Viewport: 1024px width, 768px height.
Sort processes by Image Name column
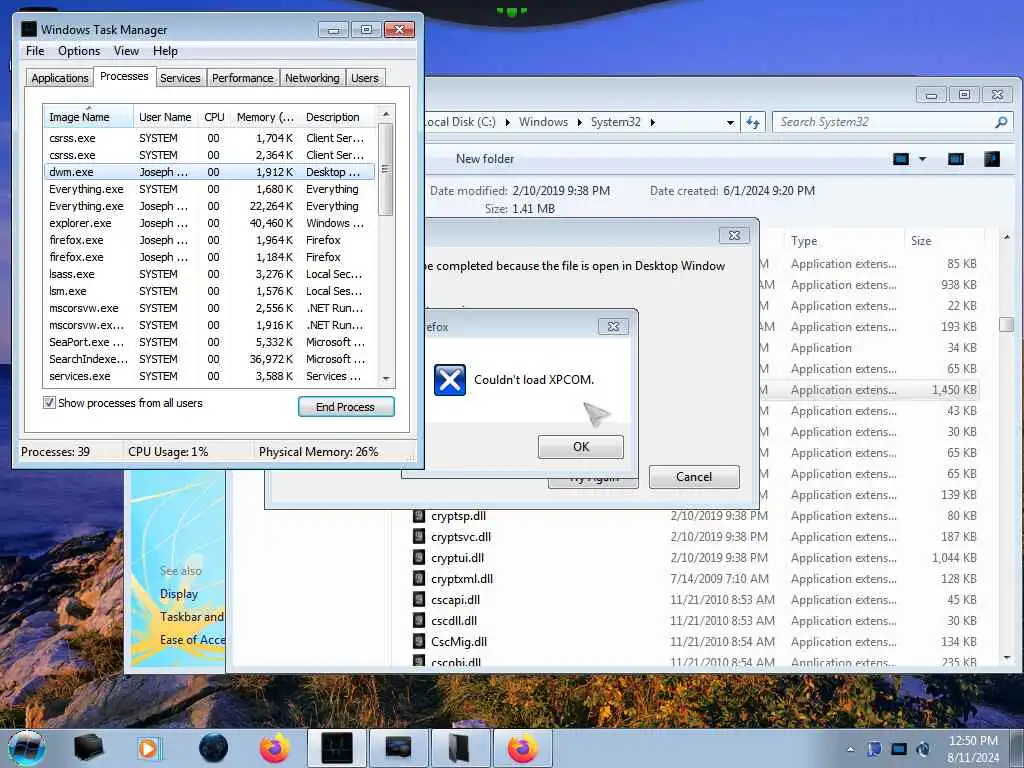[88, 117]
